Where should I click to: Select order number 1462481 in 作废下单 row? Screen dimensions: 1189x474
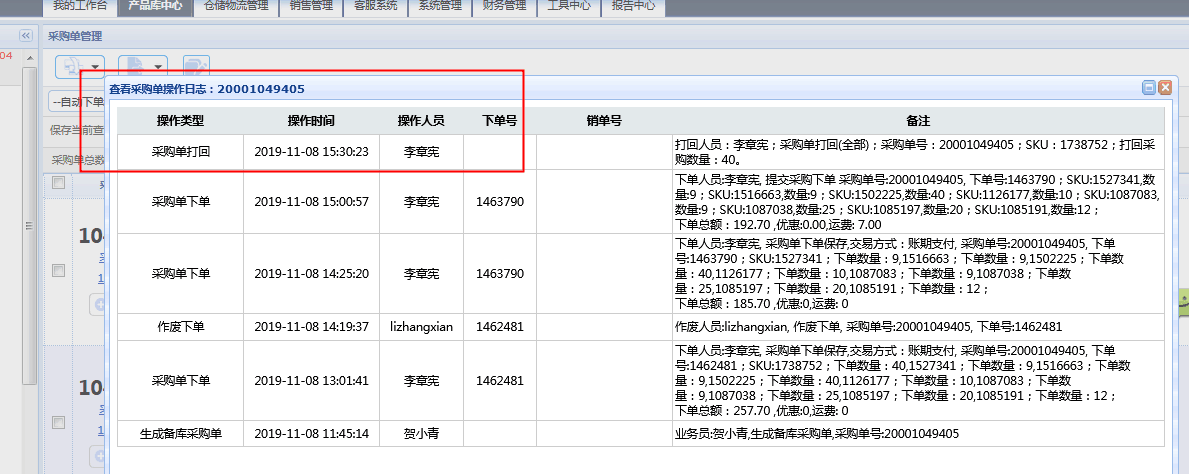(x=500, y=327)
